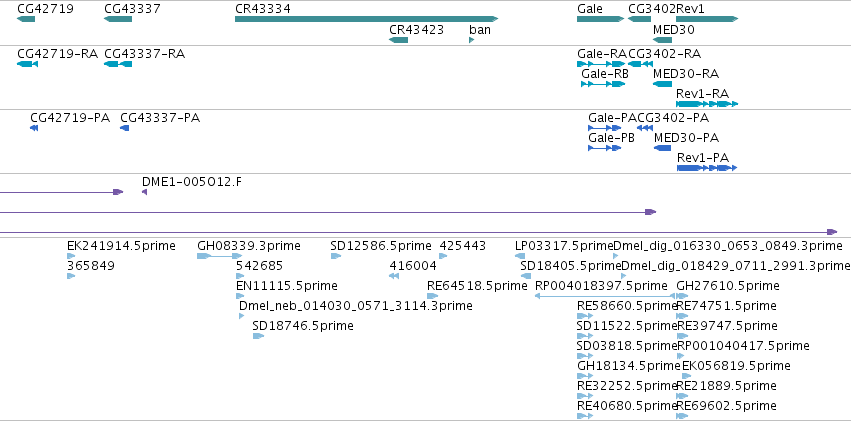Select the RP001040417.5prime EST glyph
Image resolution: width=851 pixels, height=421 pixels.
(x=682, y=356)
